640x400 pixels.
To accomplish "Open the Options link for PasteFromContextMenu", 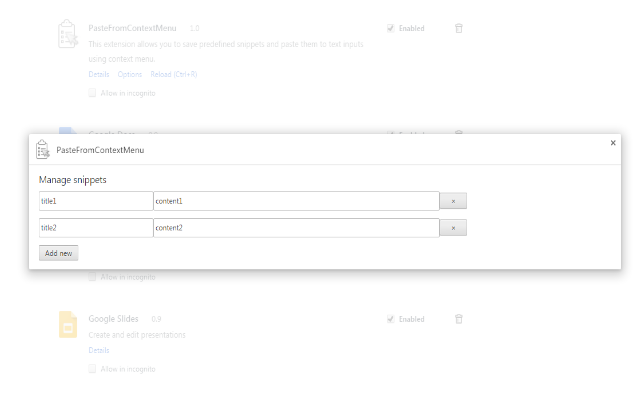I will click(130, 74).
